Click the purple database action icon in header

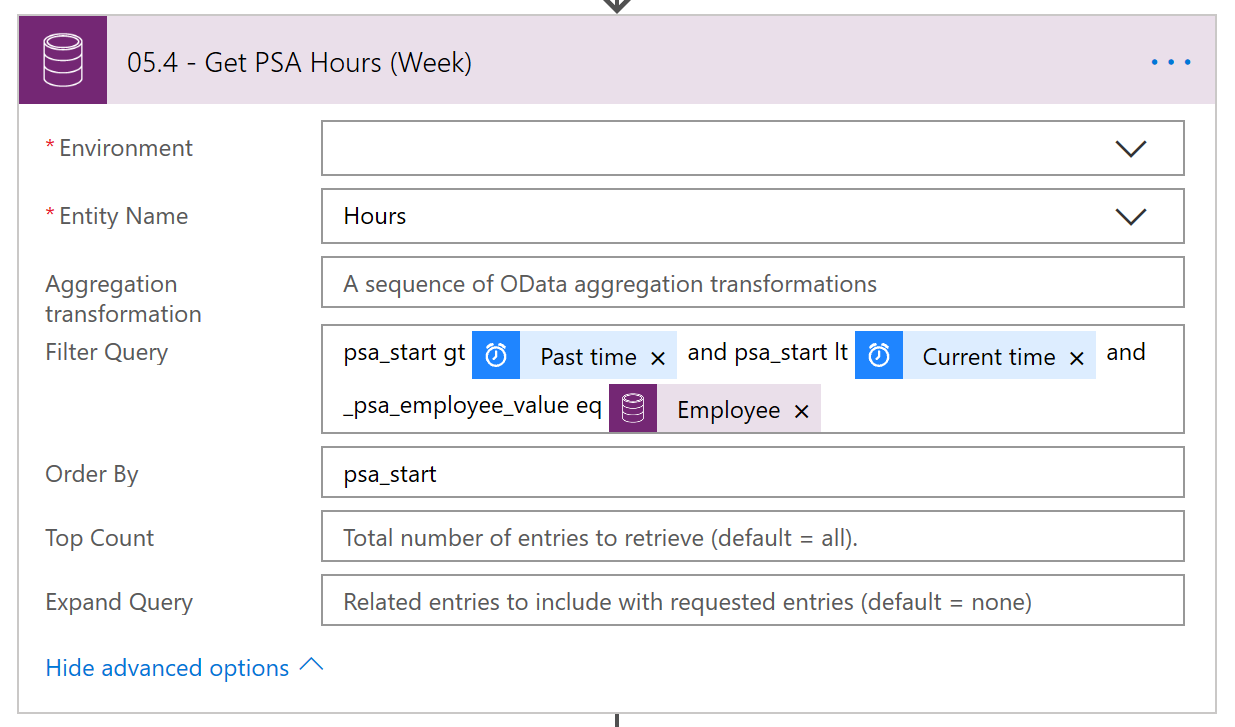[x=62, y=62]
